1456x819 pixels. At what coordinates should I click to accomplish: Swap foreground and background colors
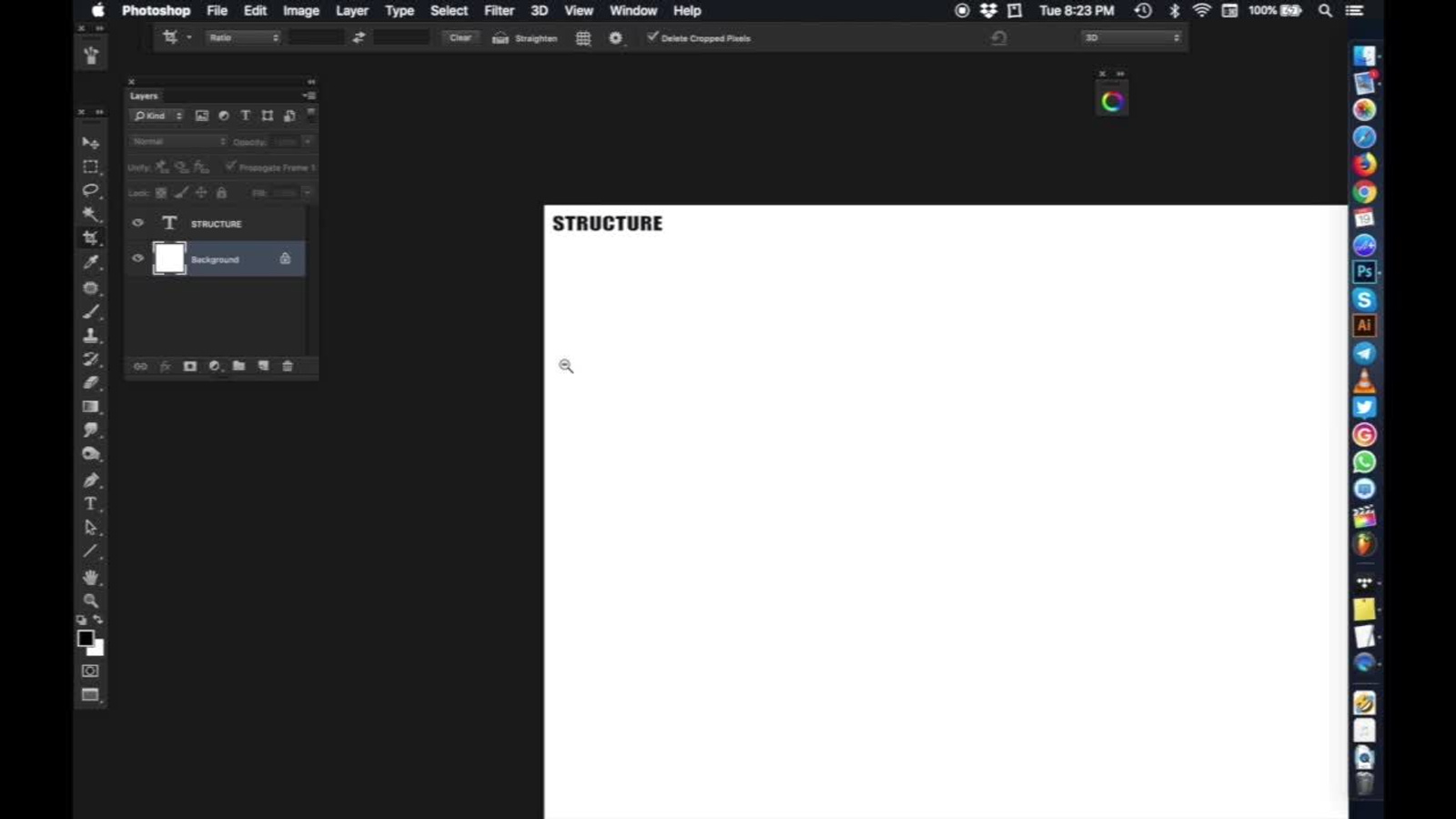(x=98, y=620)
